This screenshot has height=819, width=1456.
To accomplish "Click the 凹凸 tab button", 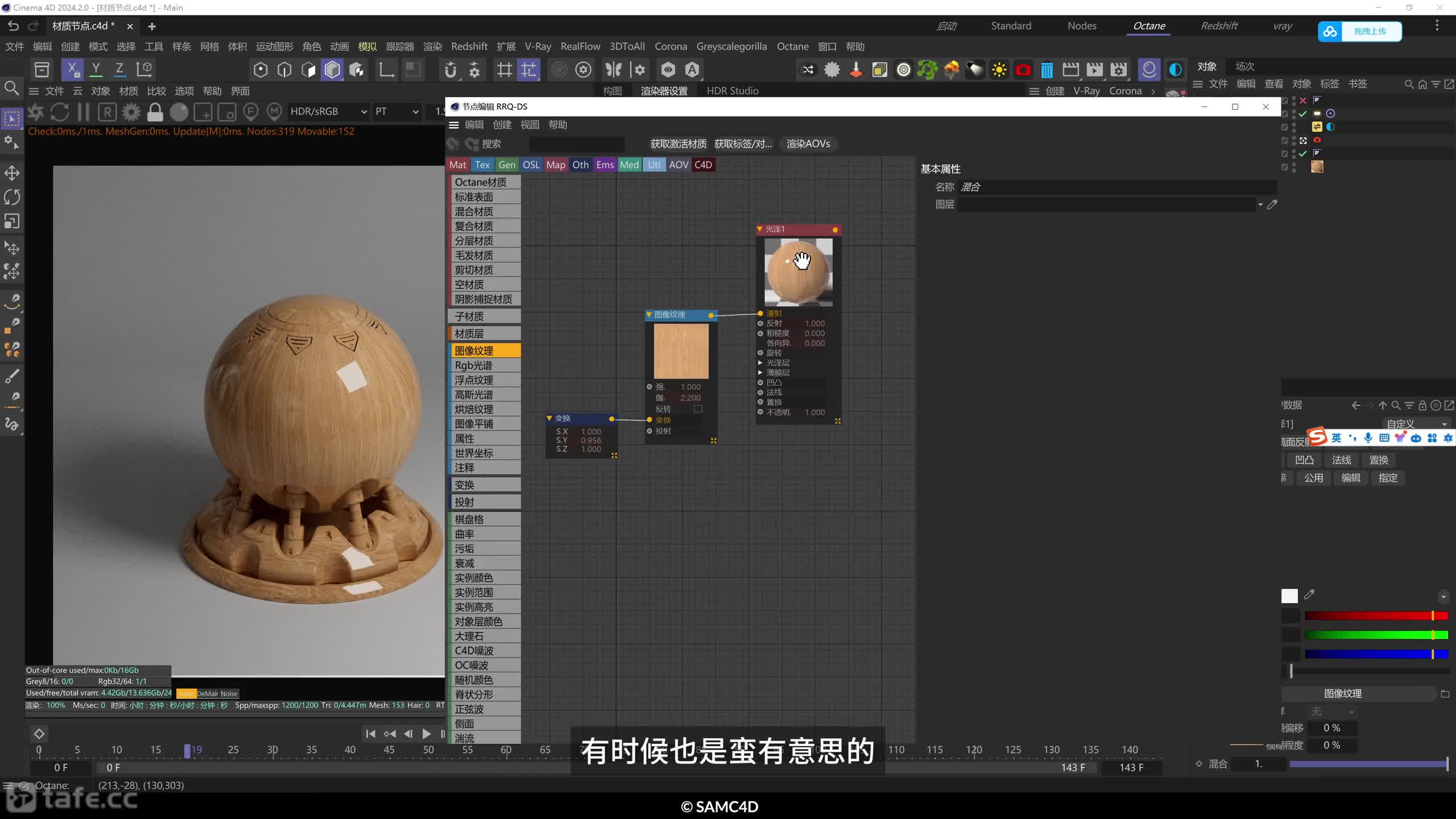I will pos(1304,460).
